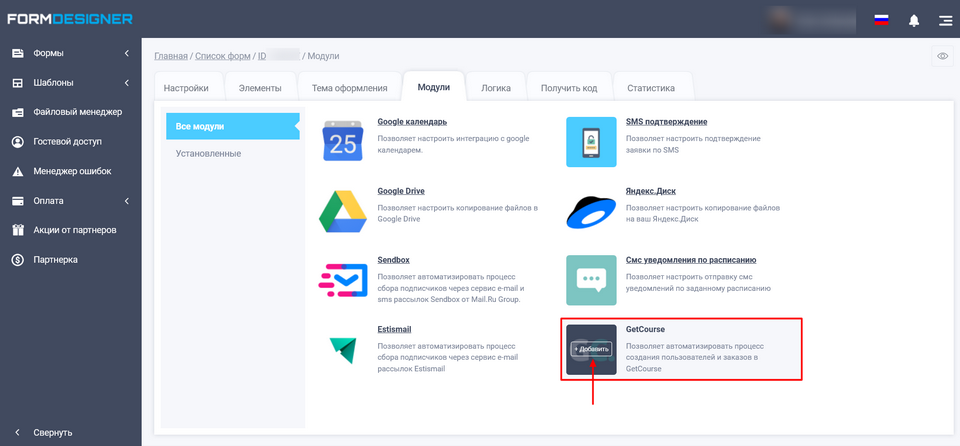Switch to the Логика tab

coord(496,88)
